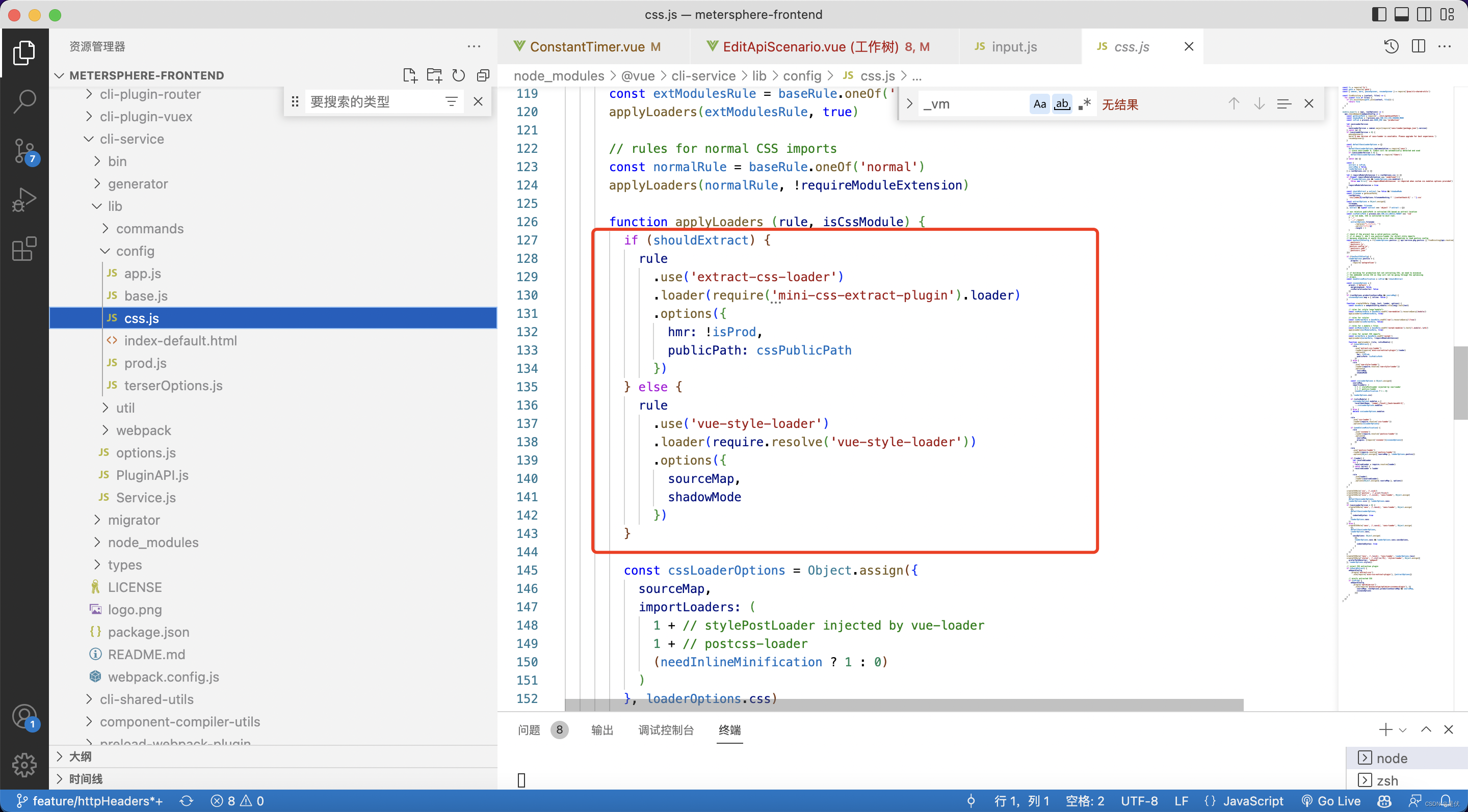Expand the 大纲 outline section
Screen dimensions: 1468x812
[x=80, y=756]
